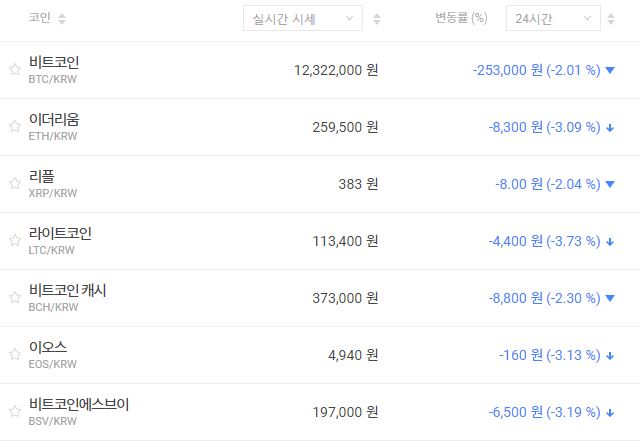Sort the list by real-time price arrows
Screen dimensions: 641x441
pos(376,19)
